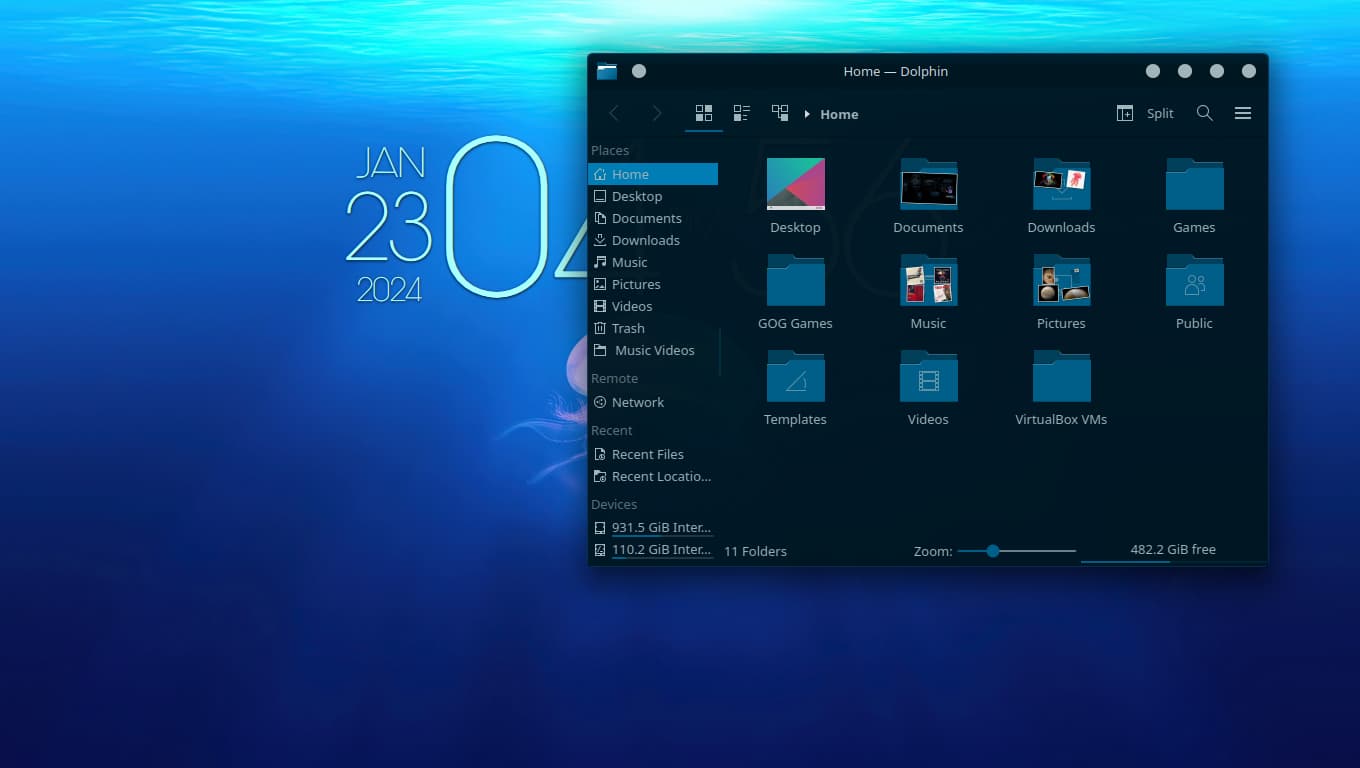1360x768 pixels.
Task: Open Recent Files in sidebar
Action: [647, 454]
